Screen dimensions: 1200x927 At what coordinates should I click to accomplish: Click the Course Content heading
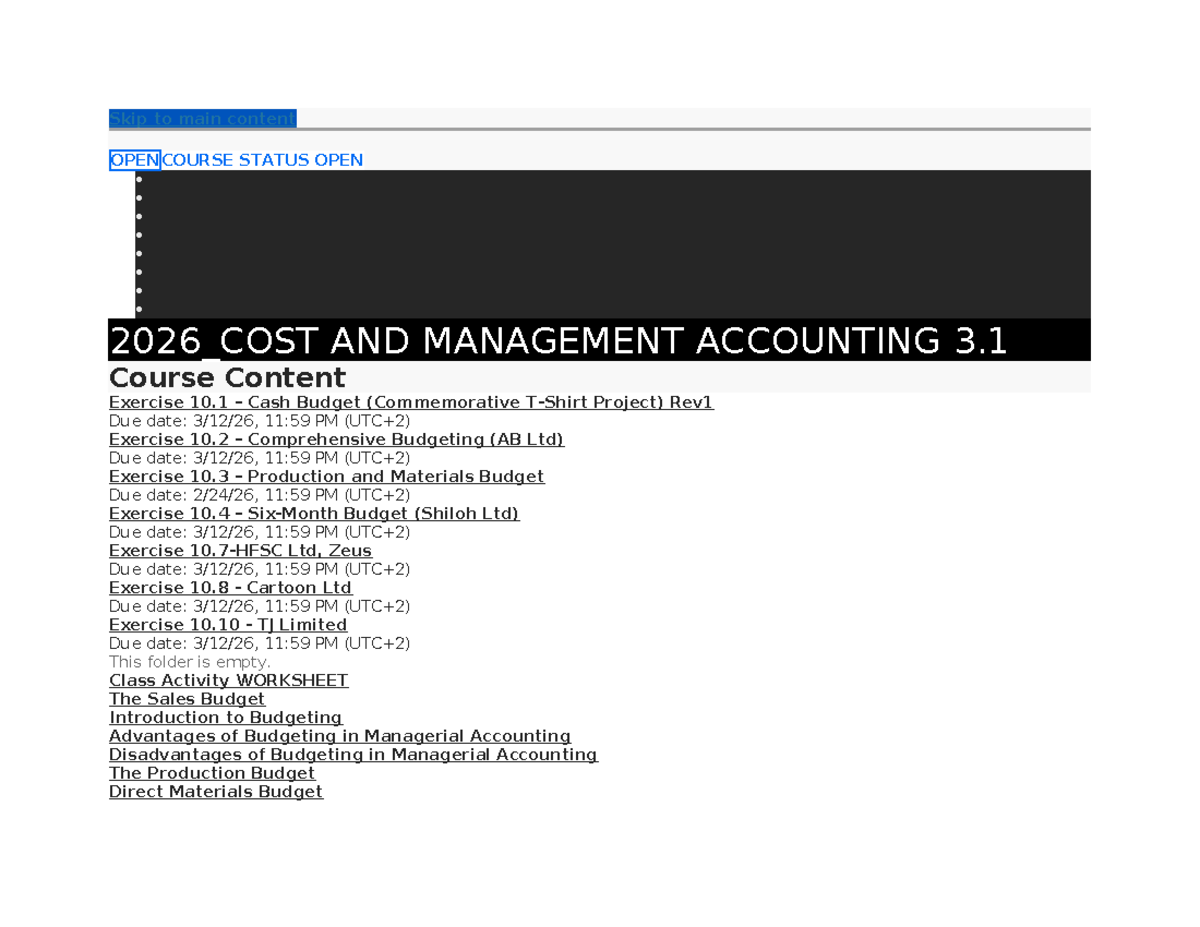[x=227, y=378]
